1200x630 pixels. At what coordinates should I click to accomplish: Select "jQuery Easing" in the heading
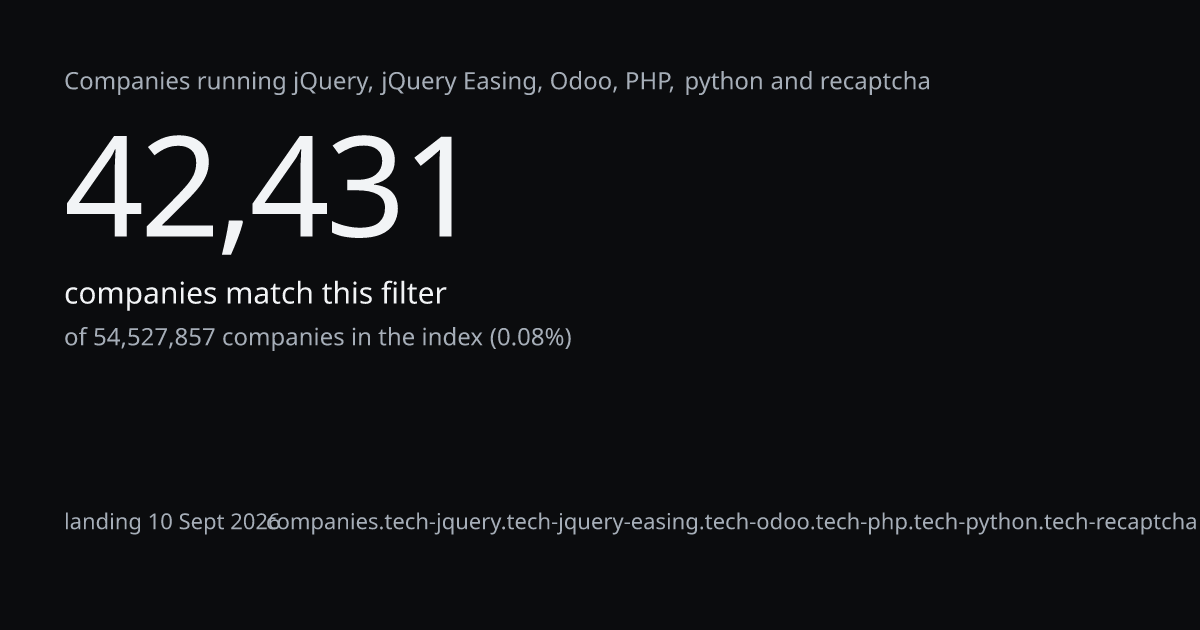[x=459, y=82]
